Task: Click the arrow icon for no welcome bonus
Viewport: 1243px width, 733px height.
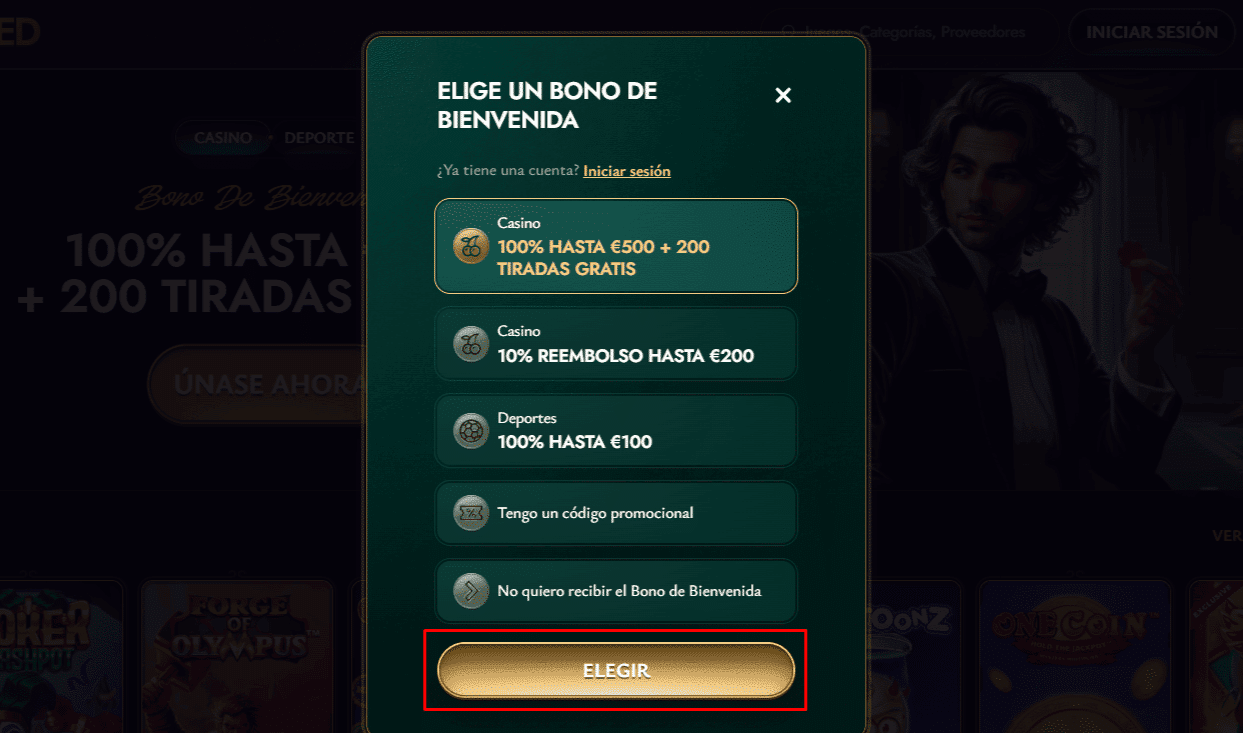Action: point(471,590)
